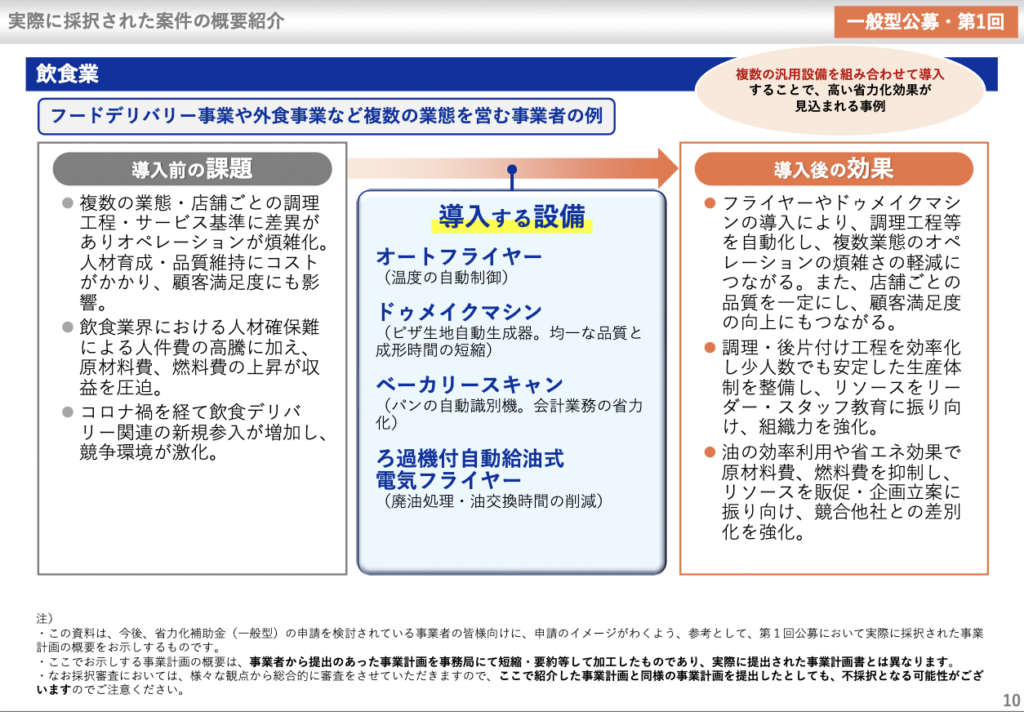Click the page number 10
The image size is (1024, 712).
[1011, 701]
